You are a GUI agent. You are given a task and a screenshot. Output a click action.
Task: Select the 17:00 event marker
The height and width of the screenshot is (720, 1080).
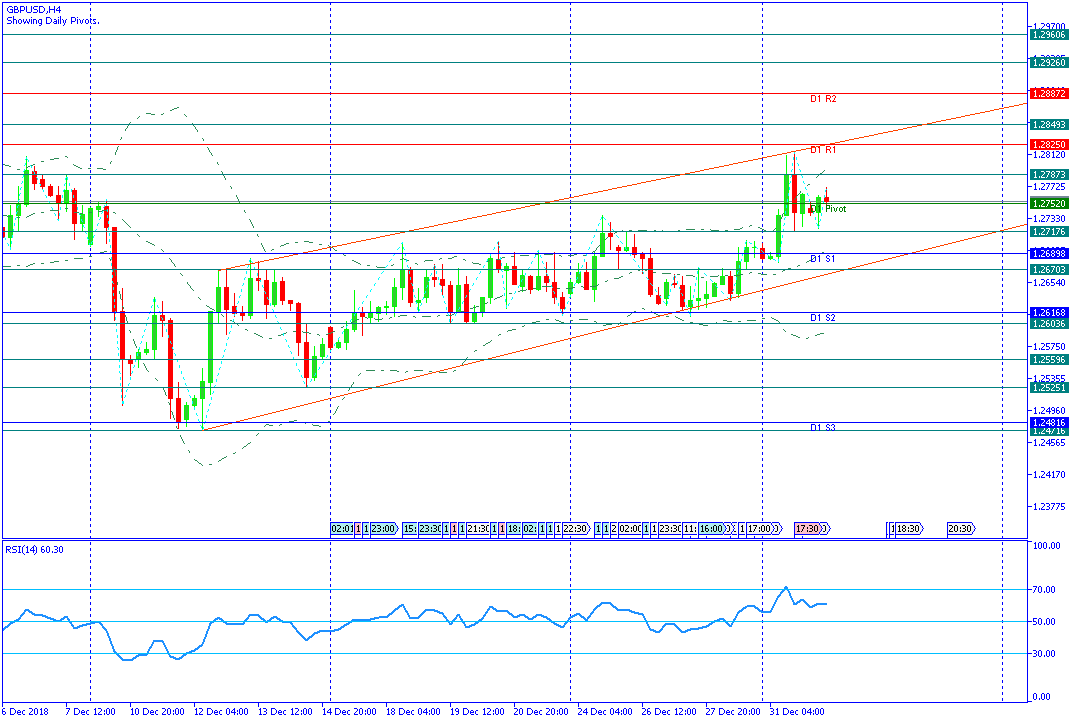[x=761, y=529]
